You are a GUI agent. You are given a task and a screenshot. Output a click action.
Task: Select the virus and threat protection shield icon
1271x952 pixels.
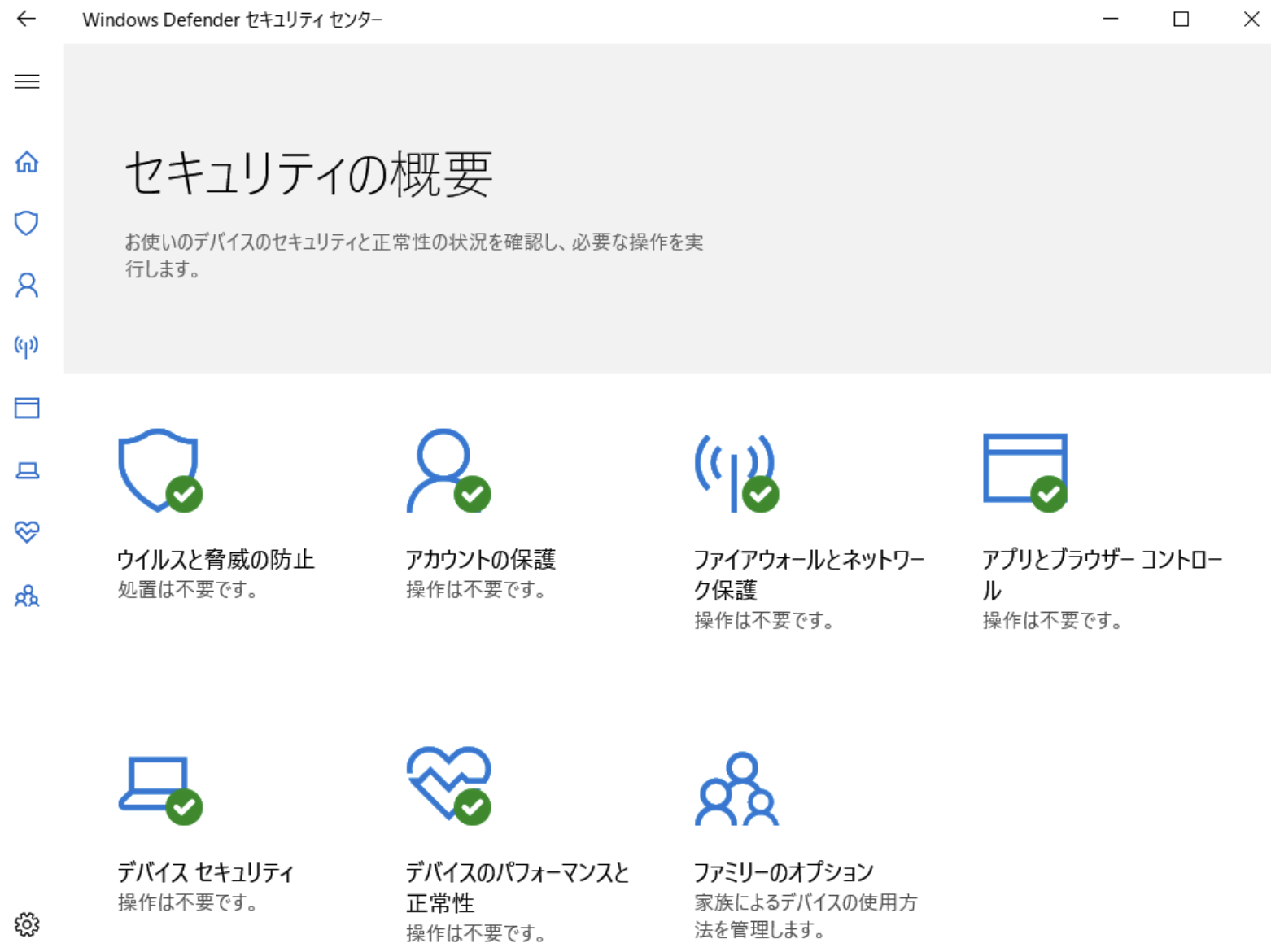(x=27, y=222)
